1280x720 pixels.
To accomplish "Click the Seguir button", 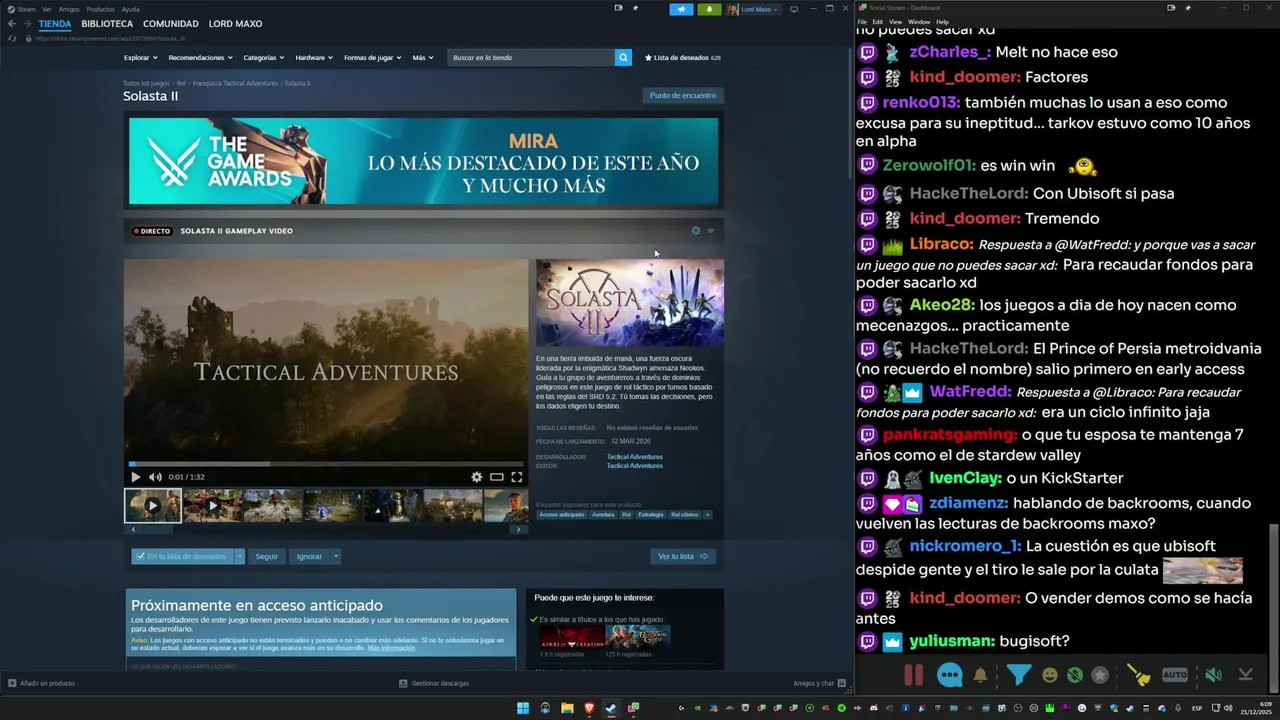I will click(266, 556).
